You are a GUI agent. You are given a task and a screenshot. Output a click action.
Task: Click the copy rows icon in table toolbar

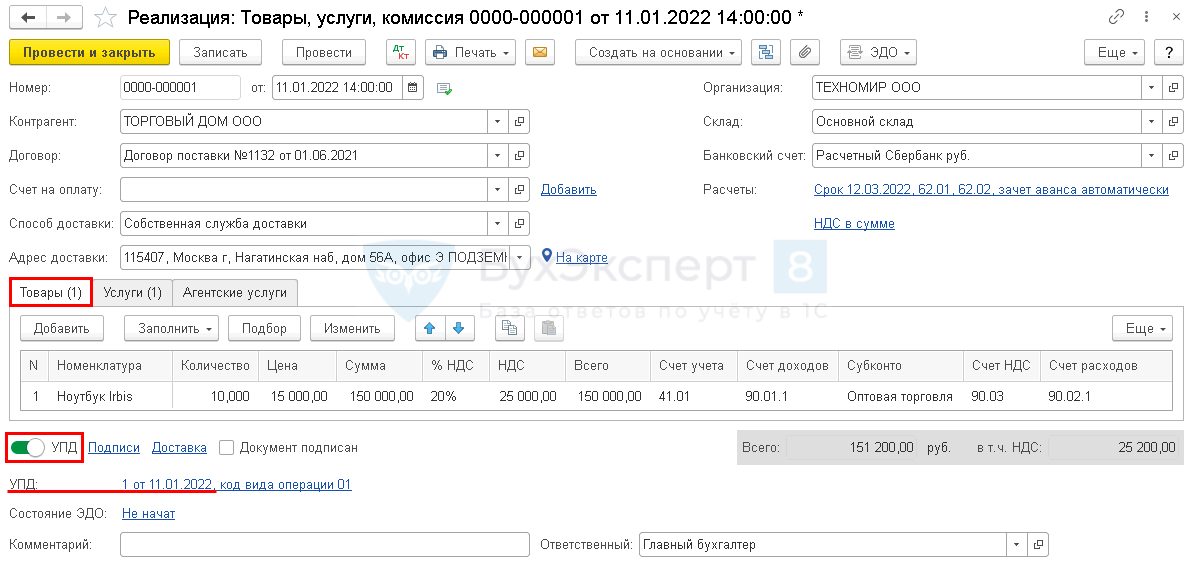[x=510, y=328]
